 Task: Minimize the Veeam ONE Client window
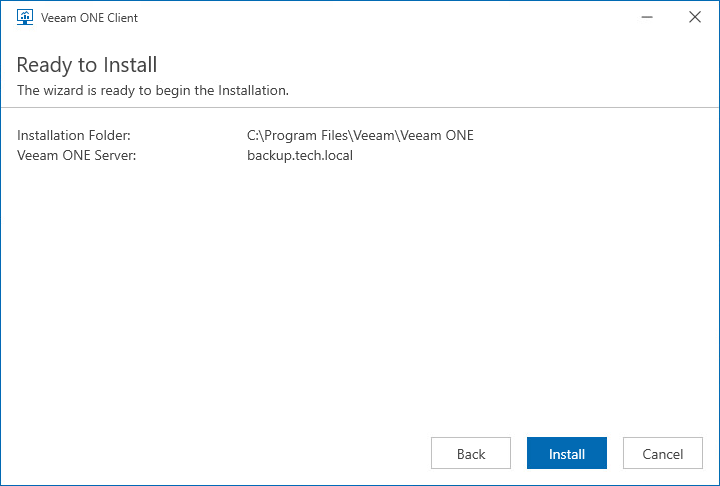647,17
